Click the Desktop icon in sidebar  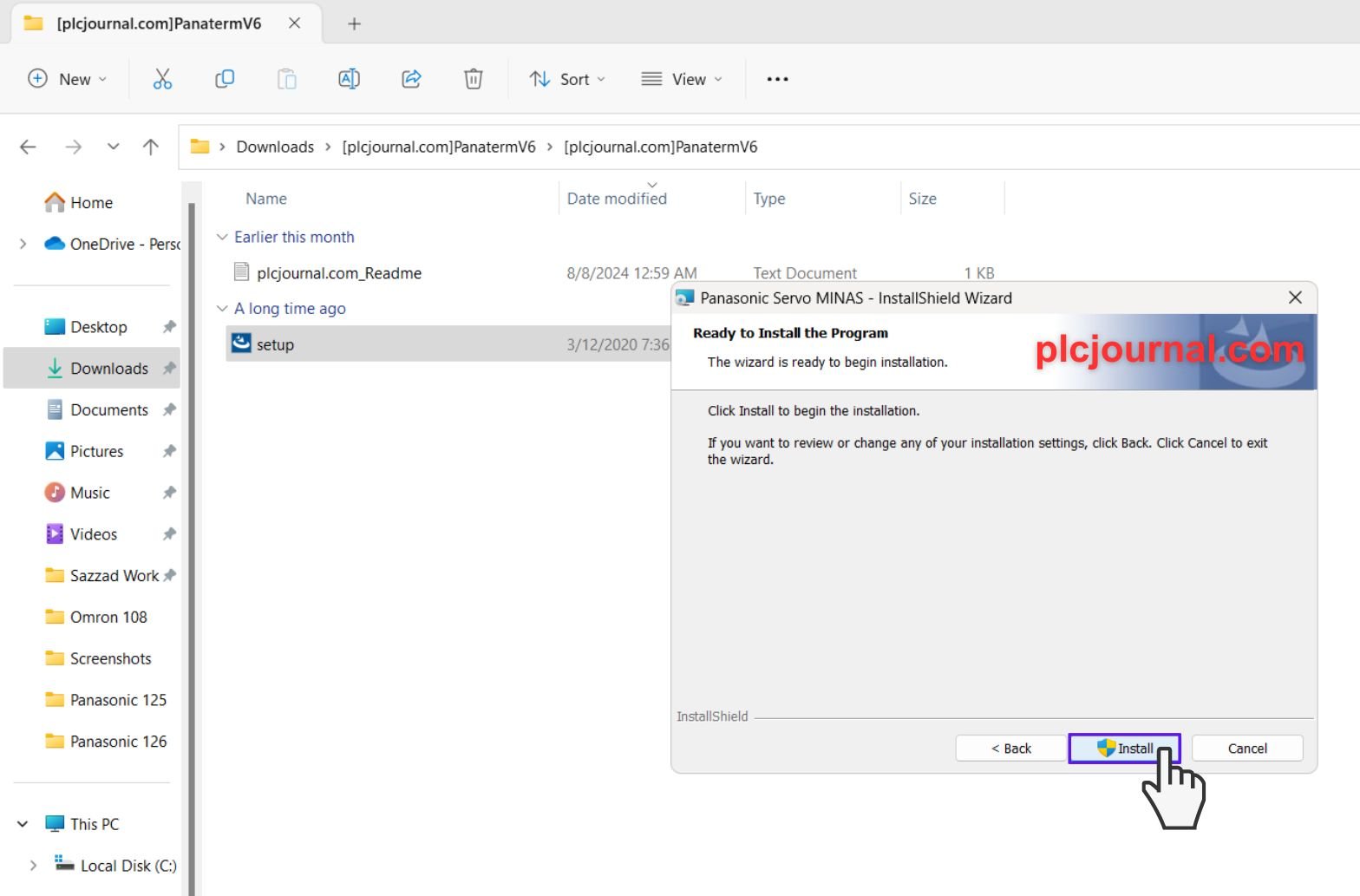(55, 327)
